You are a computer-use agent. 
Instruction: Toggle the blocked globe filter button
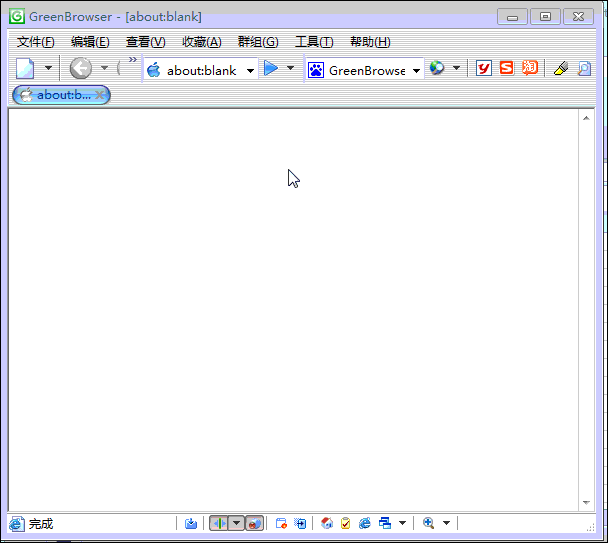(254, 523)
